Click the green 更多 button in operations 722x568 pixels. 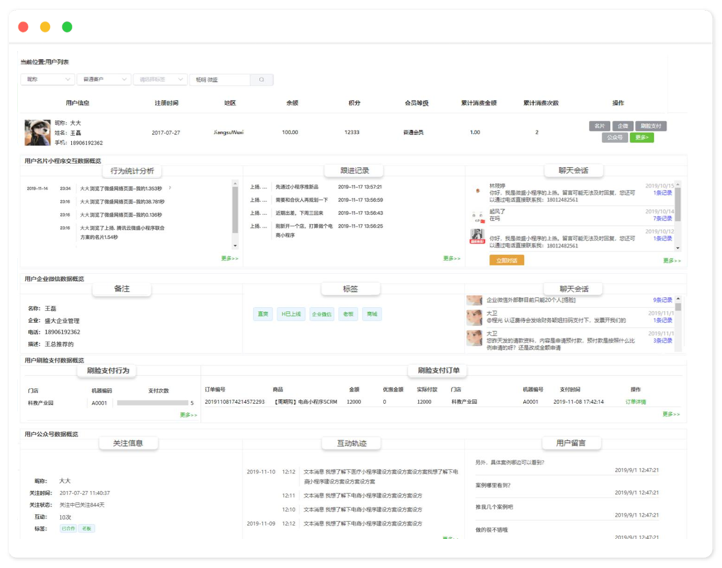[x=641, y=138]
